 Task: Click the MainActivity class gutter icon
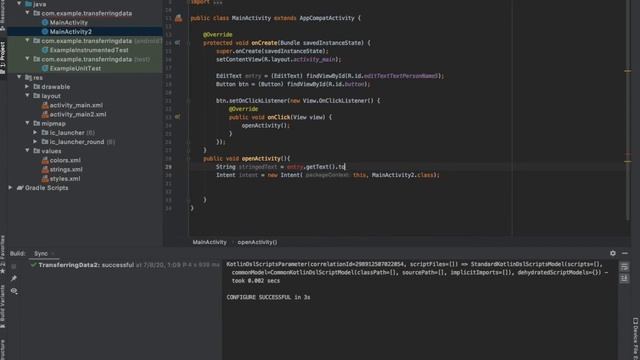pos(178,18)
